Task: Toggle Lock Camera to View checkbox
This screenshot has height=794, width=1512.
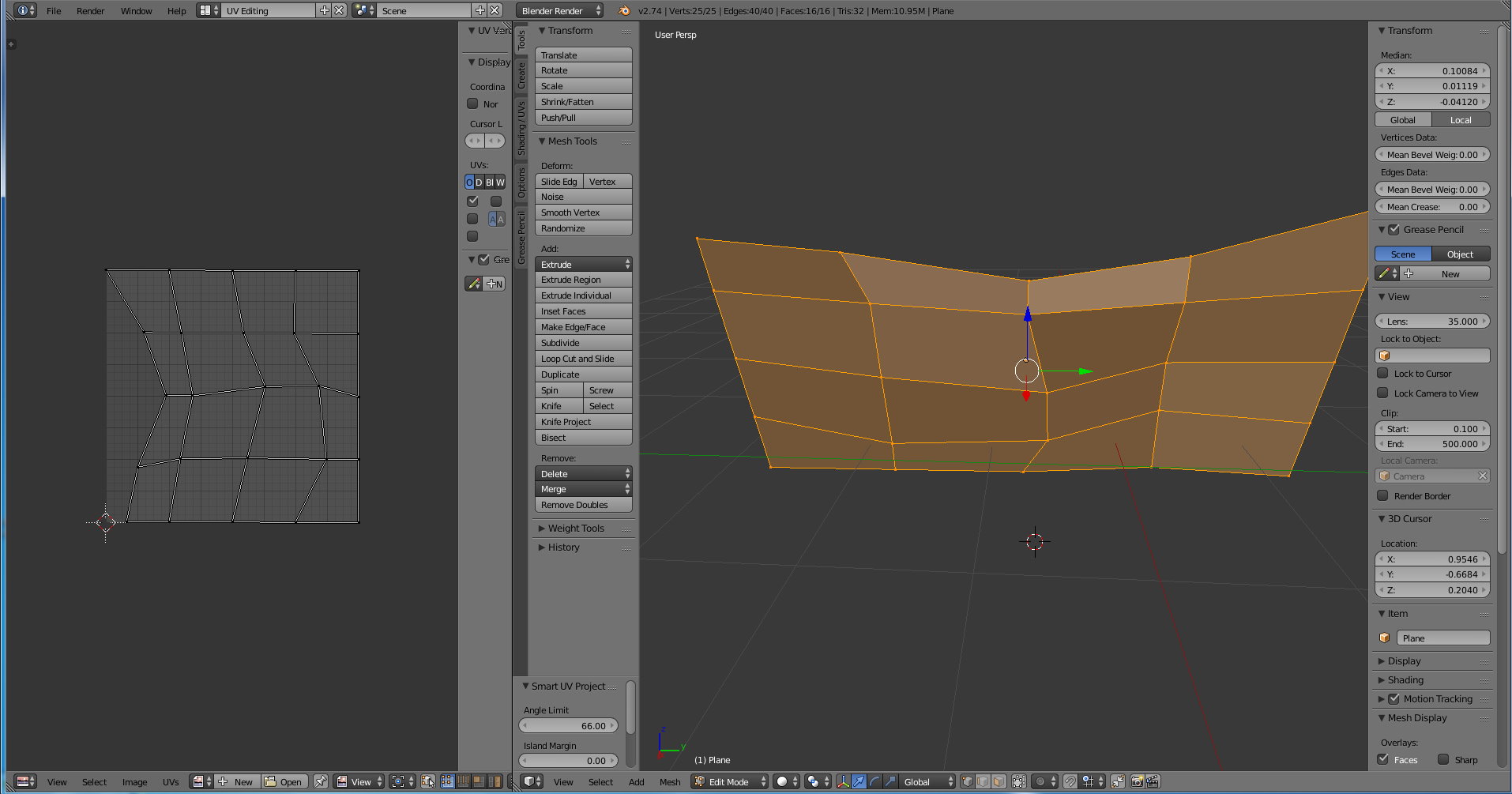Action: point(1382,393)
